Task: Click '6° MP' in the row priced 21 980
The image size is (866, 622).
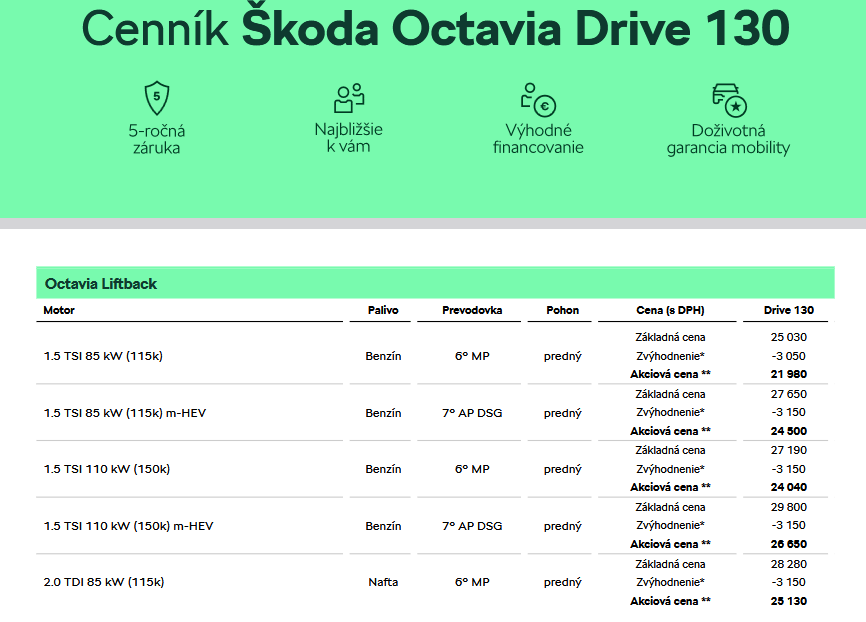Action: pyautogui.click(x=472, y=356)
